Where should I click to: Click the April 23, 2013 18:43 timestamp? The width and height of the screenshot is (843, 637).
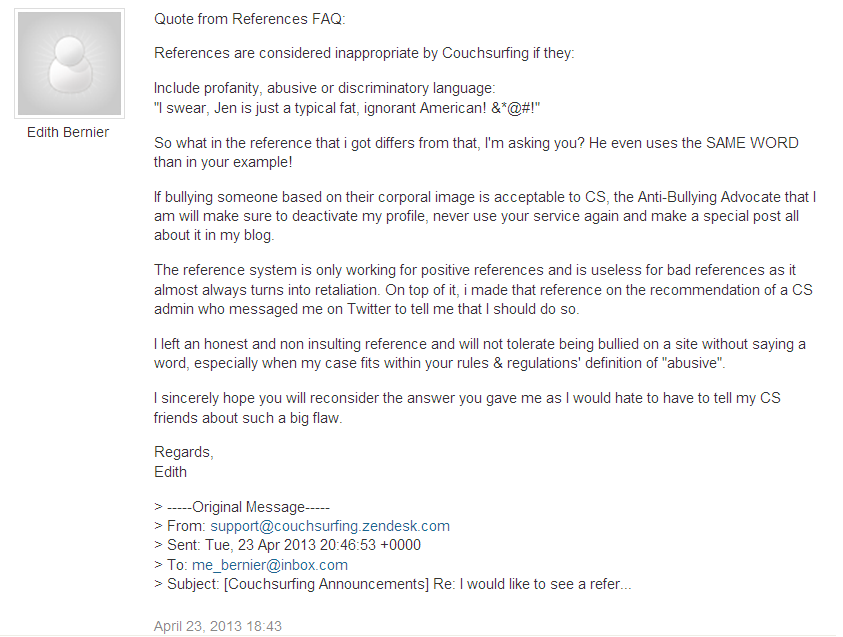[218, 626]
